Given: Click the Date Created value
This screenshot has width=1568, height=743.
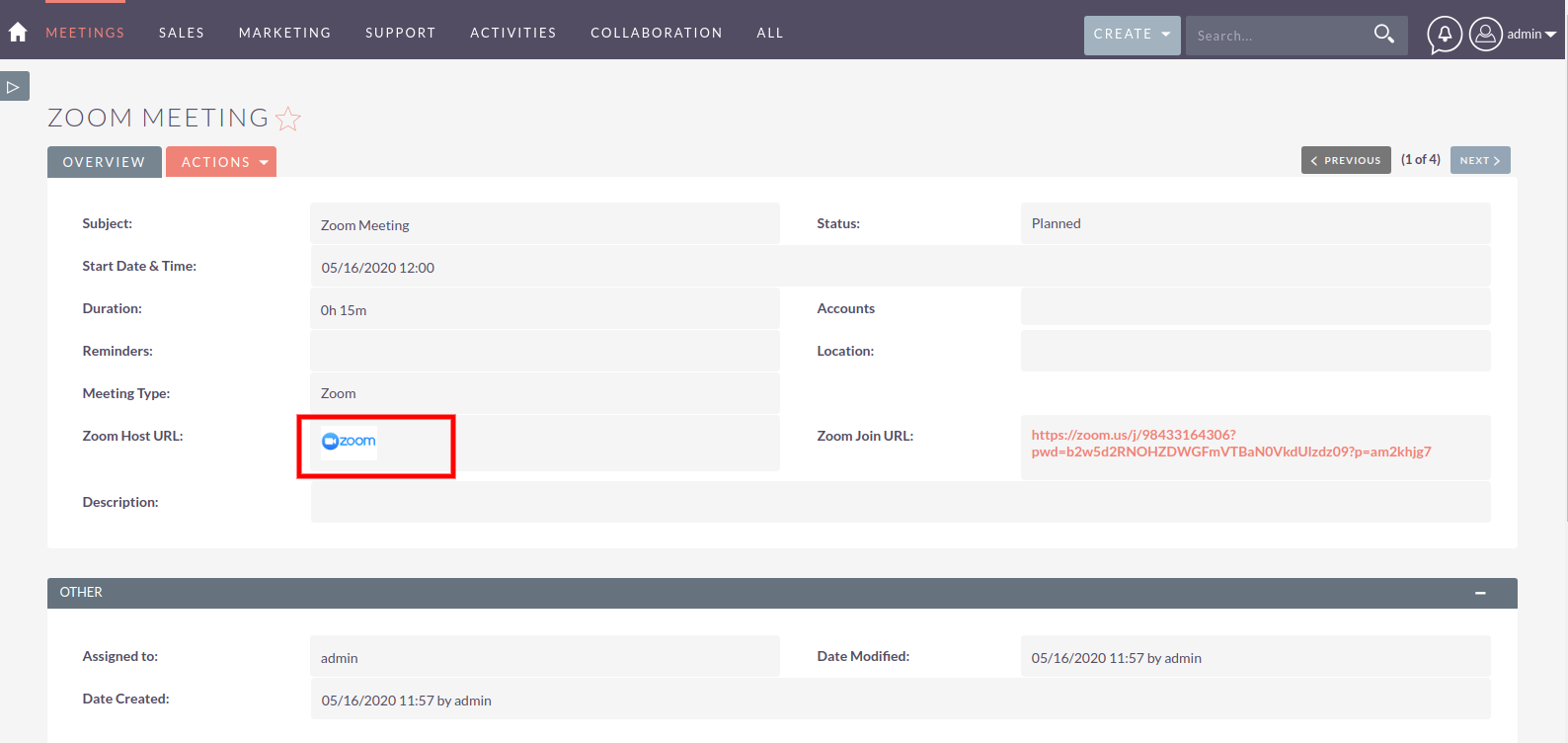Looking at the screenshot, I should click(407, 701).
